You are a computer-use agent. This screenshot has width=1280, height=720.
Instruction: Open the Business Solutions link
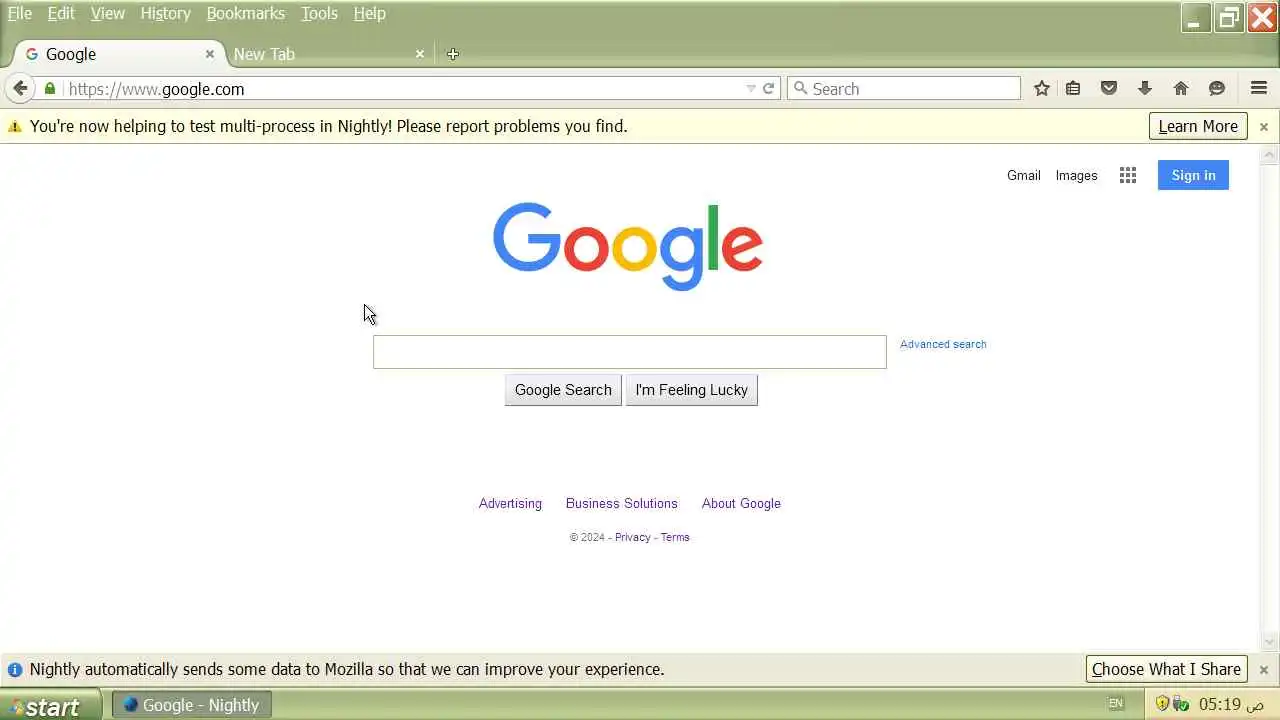point(622,503)
